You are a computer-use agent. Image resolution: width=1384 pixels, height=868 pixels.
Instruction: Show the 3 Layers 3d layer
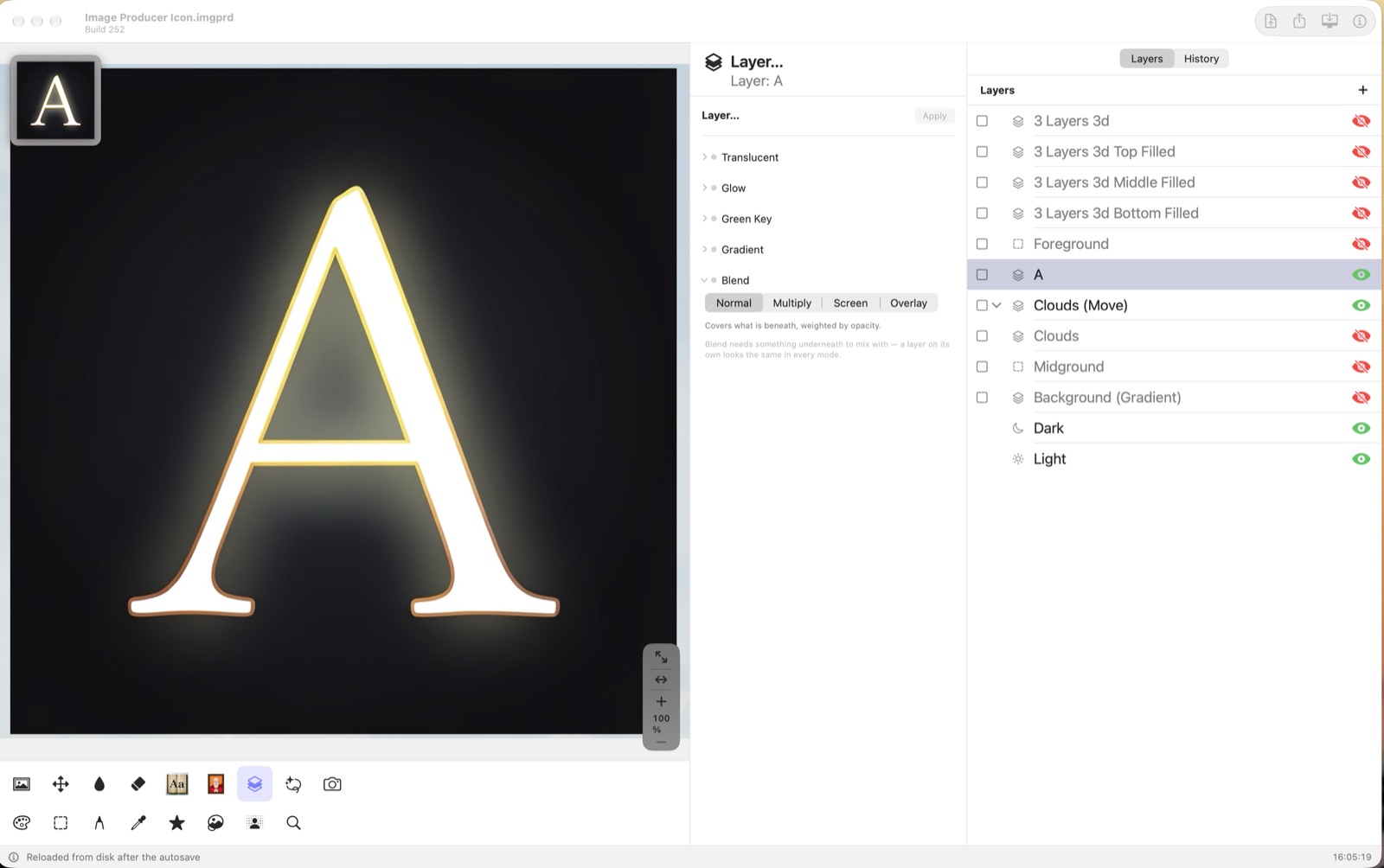[x=1361, y=121]
